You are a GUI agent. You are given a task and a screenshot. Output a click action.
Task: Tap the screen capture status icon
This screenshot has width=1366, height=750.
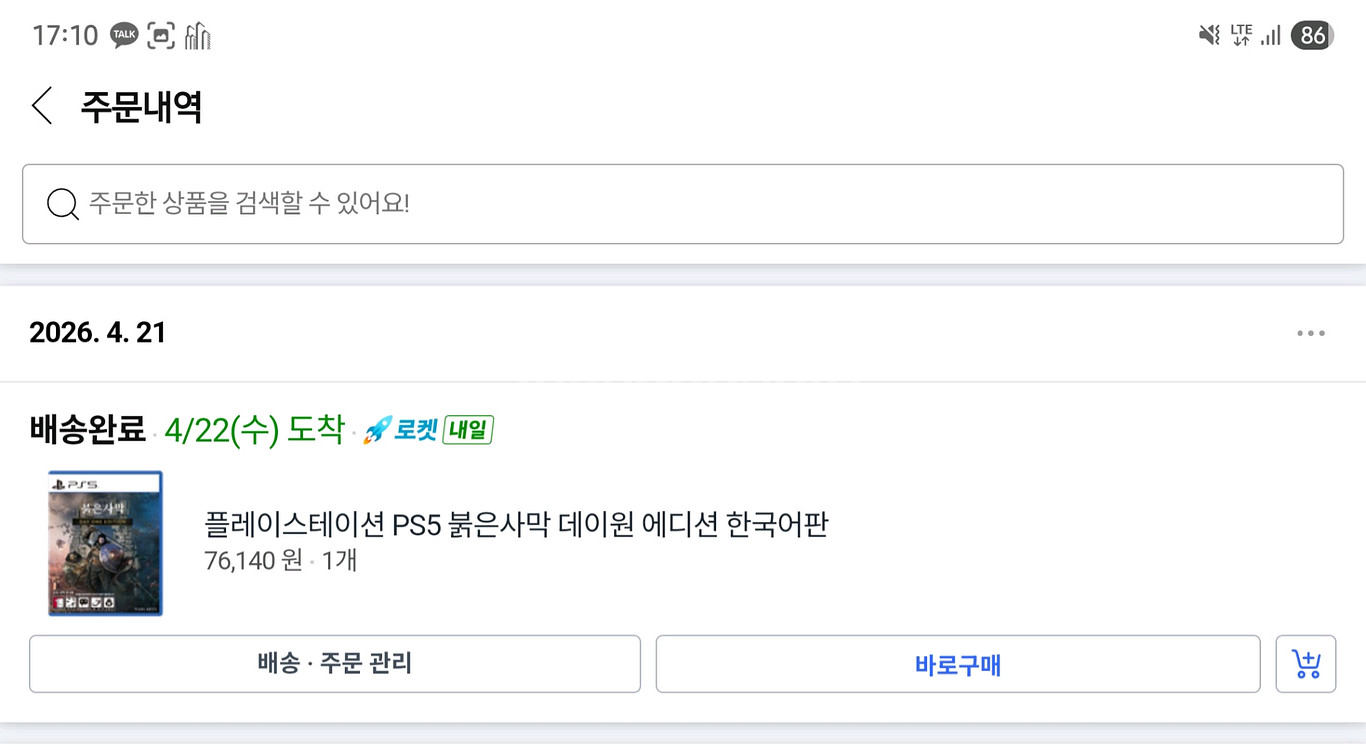(x=161, y=36)
